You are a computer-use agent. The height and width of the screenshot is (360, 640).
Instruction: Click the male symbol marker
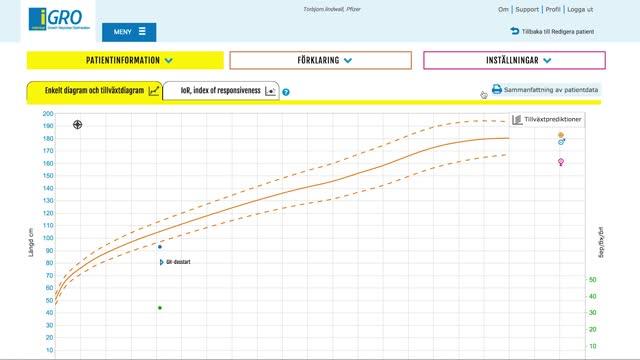click(562, 142)
